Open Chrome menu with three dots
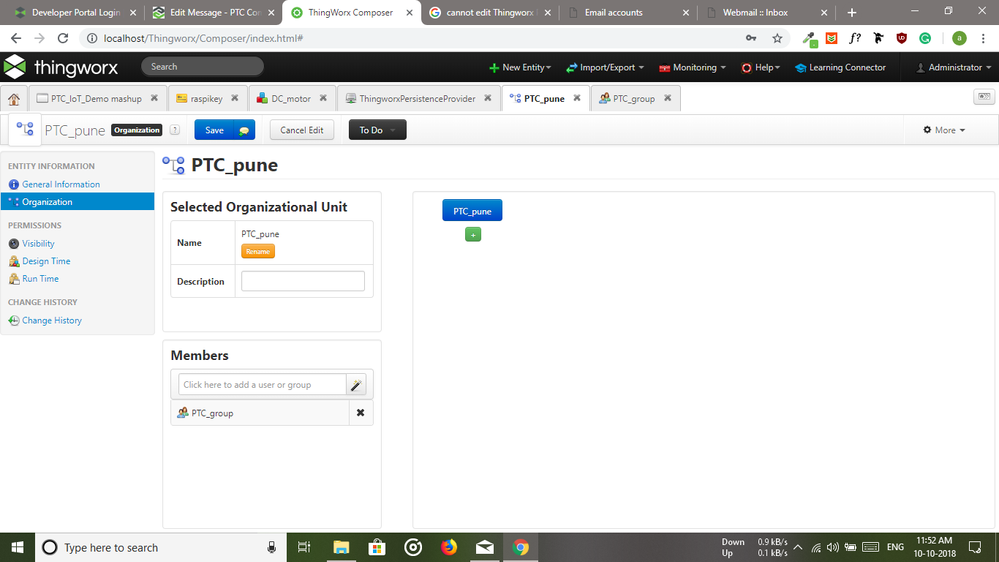 [984, 38]
